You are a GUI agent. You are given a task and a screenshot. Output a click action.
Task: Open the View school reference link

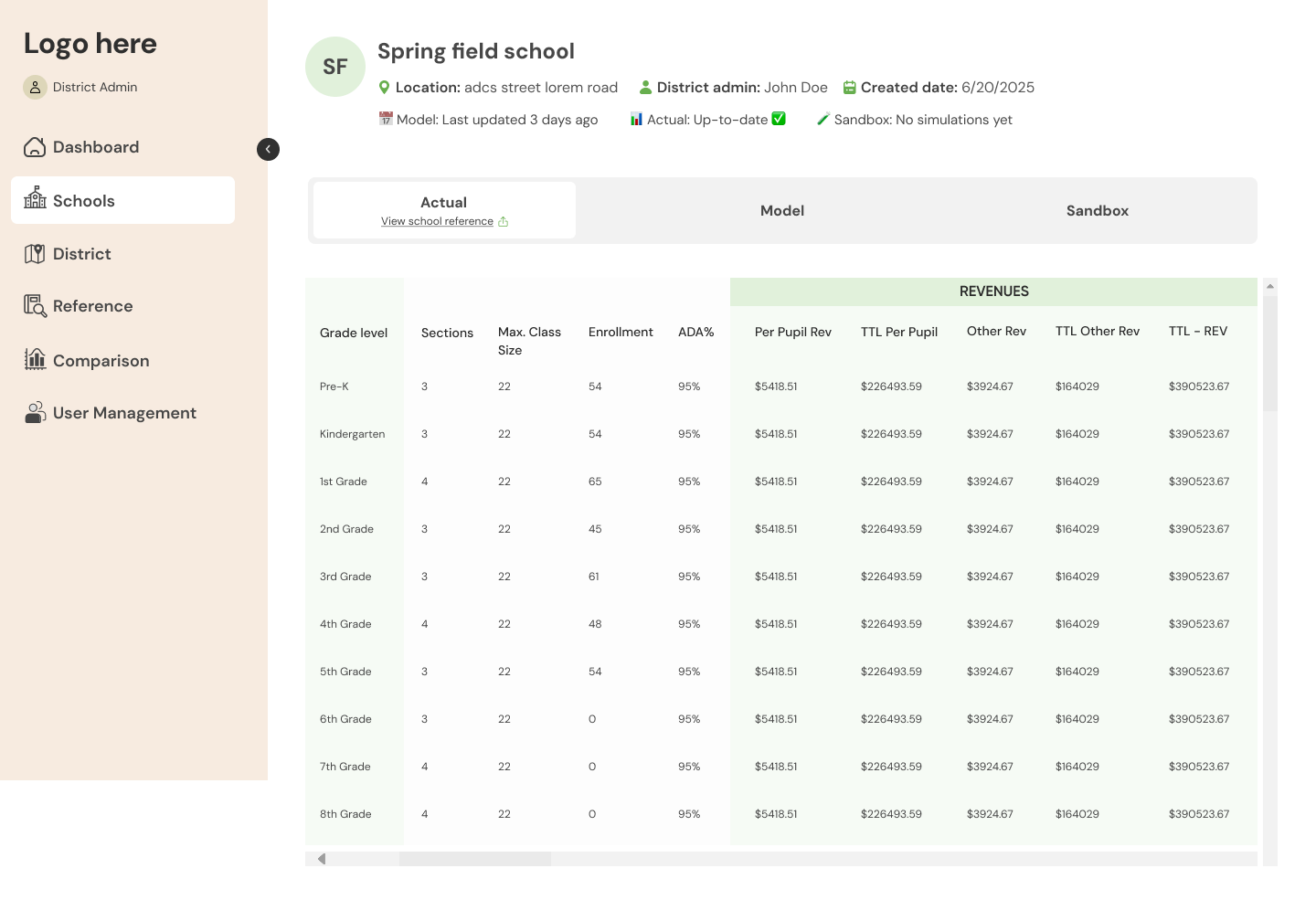tap(437, 221)
